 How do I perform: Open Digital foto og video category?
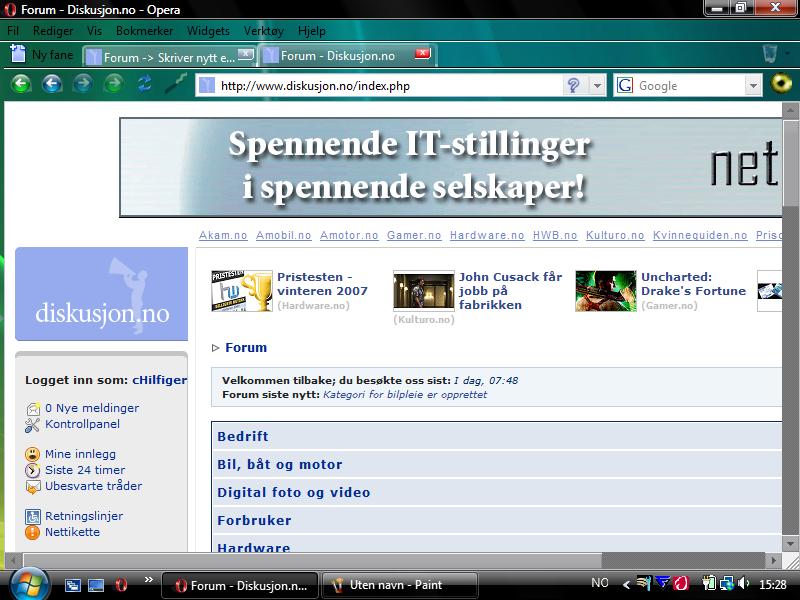tap(293, 492)
